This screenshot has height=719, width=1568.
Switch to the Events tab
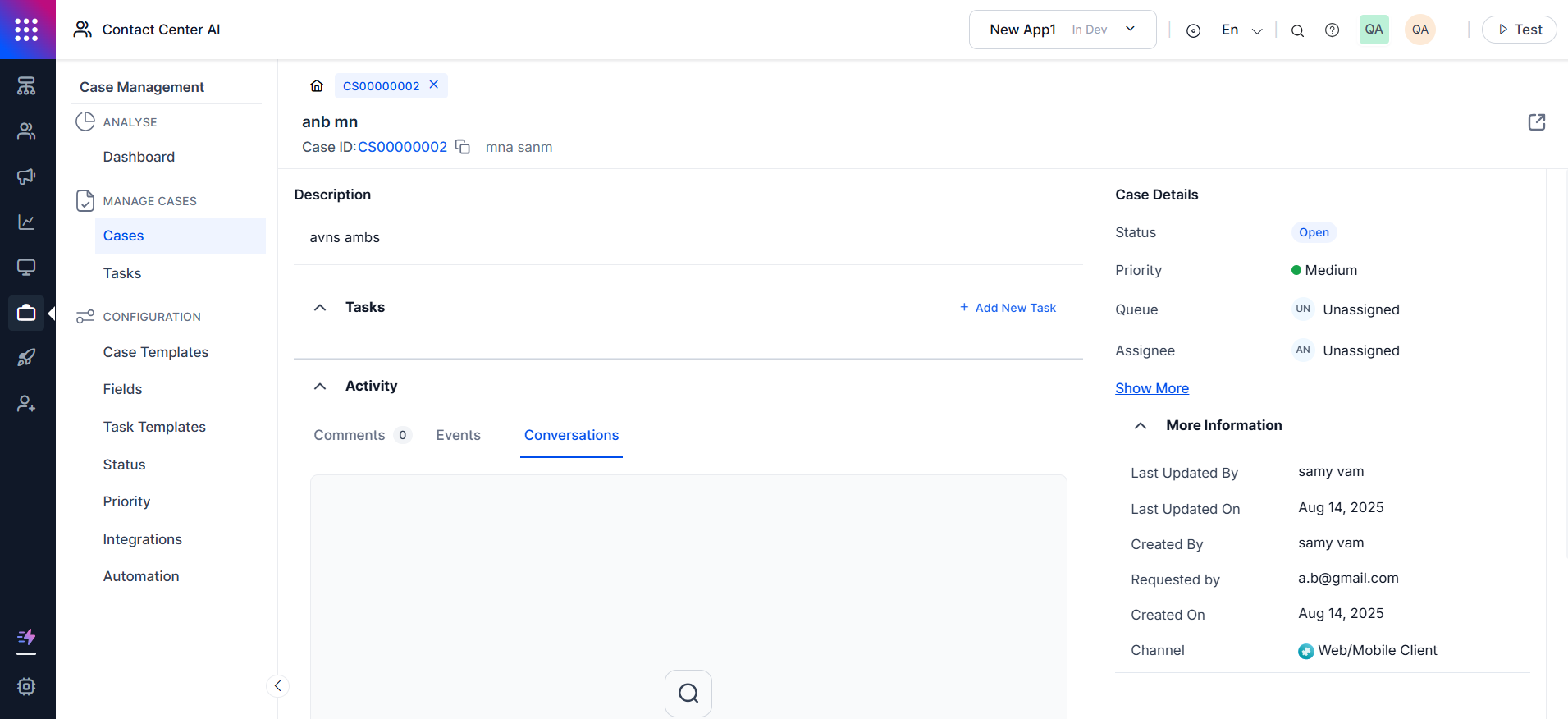(458, 435)
